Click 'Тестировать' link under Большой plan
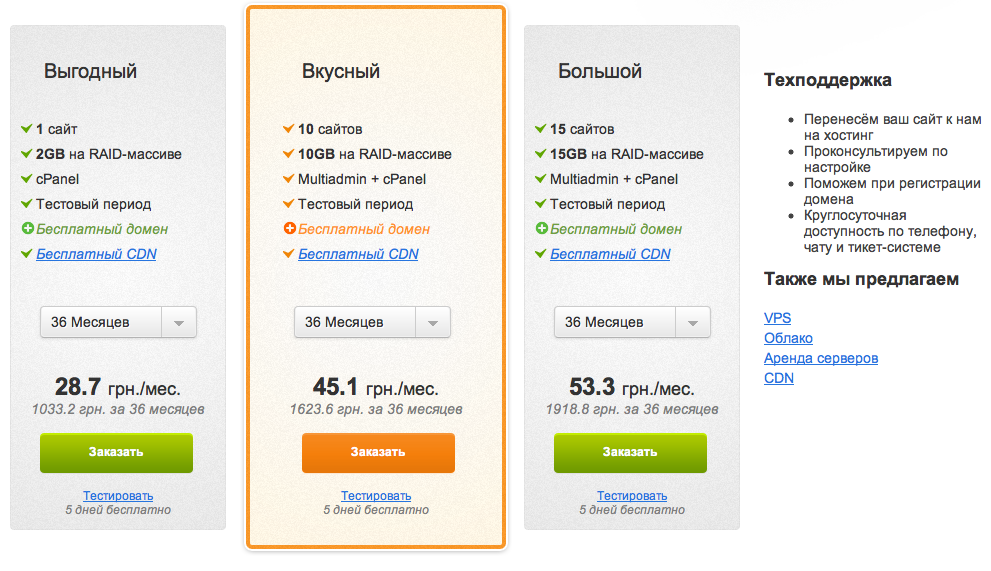Screen dimensions: 991x571 pos(632,496)
